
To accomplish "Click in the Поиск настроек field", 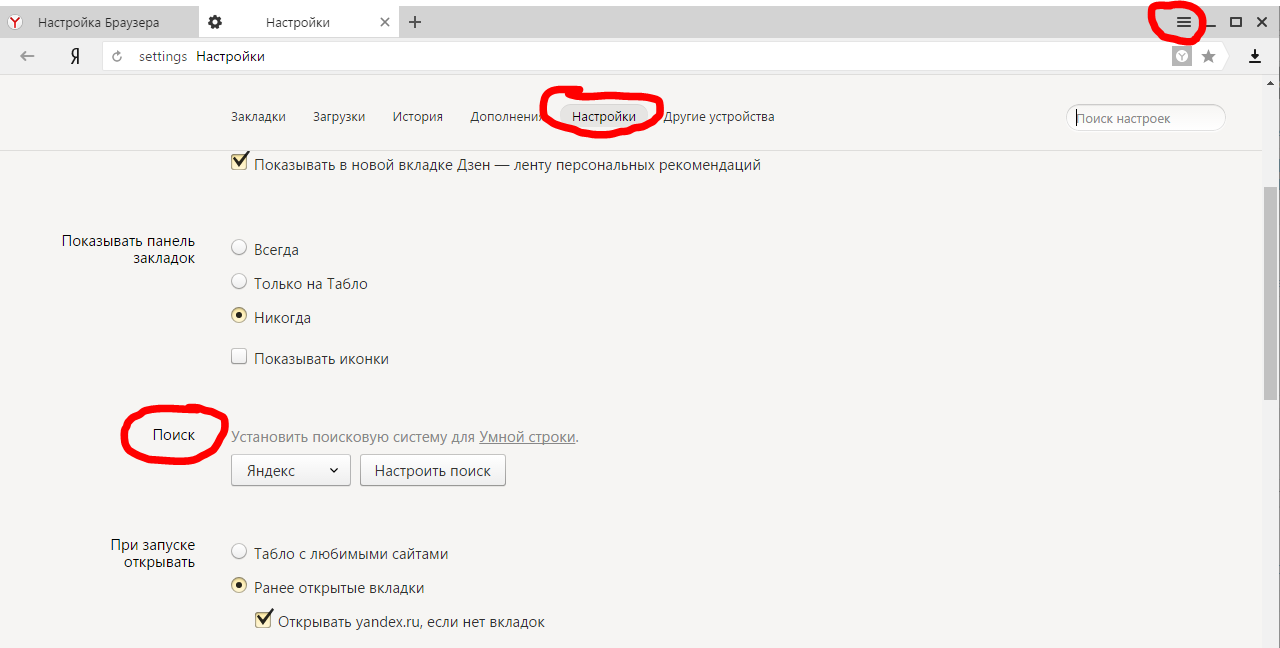I will tap(1146, 118).
